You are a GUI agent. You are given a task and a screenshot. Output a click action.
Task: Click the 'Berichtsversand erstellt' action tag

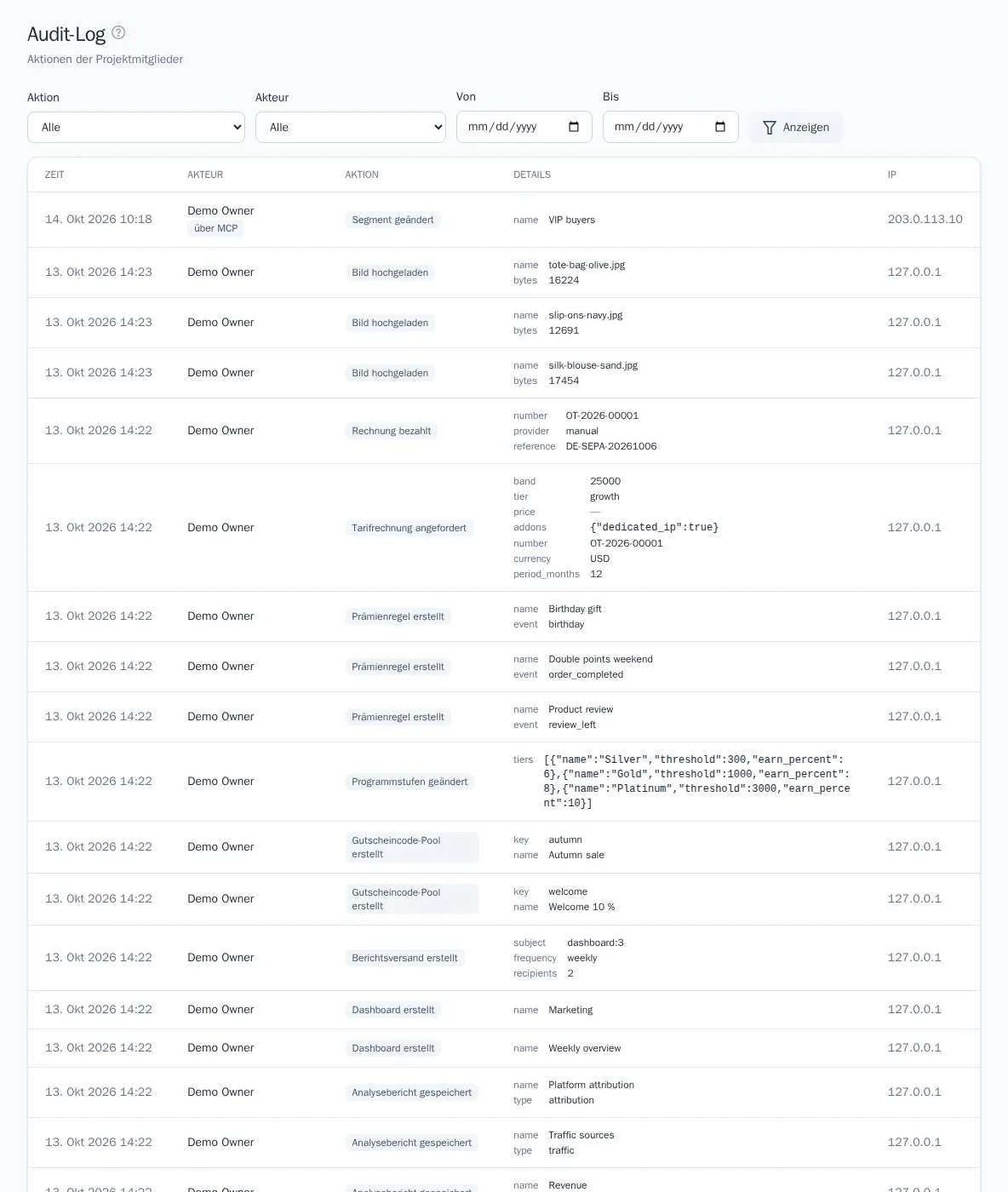coord(405,958)
